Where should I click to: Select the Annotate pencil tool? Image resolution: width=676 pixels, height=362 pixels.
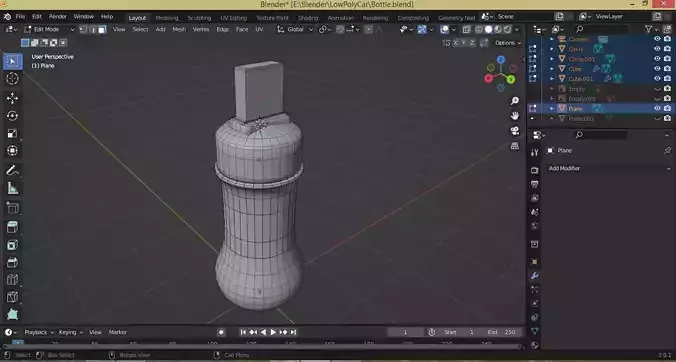(x=12, y=171)
